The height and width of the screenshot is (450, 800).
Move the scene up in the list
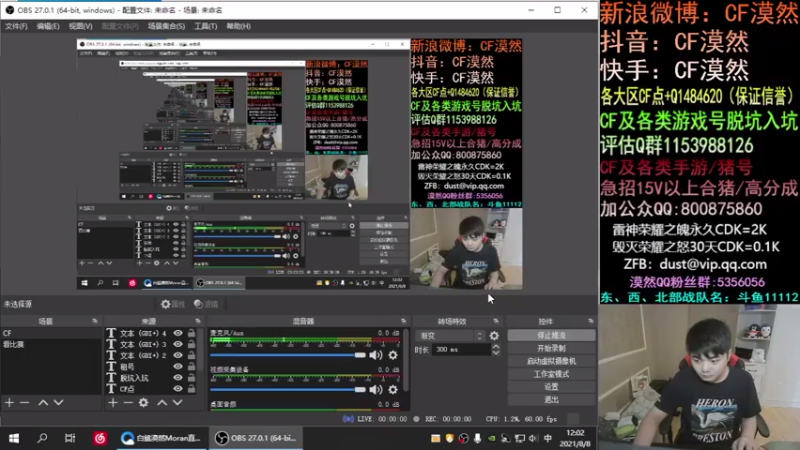43,403
